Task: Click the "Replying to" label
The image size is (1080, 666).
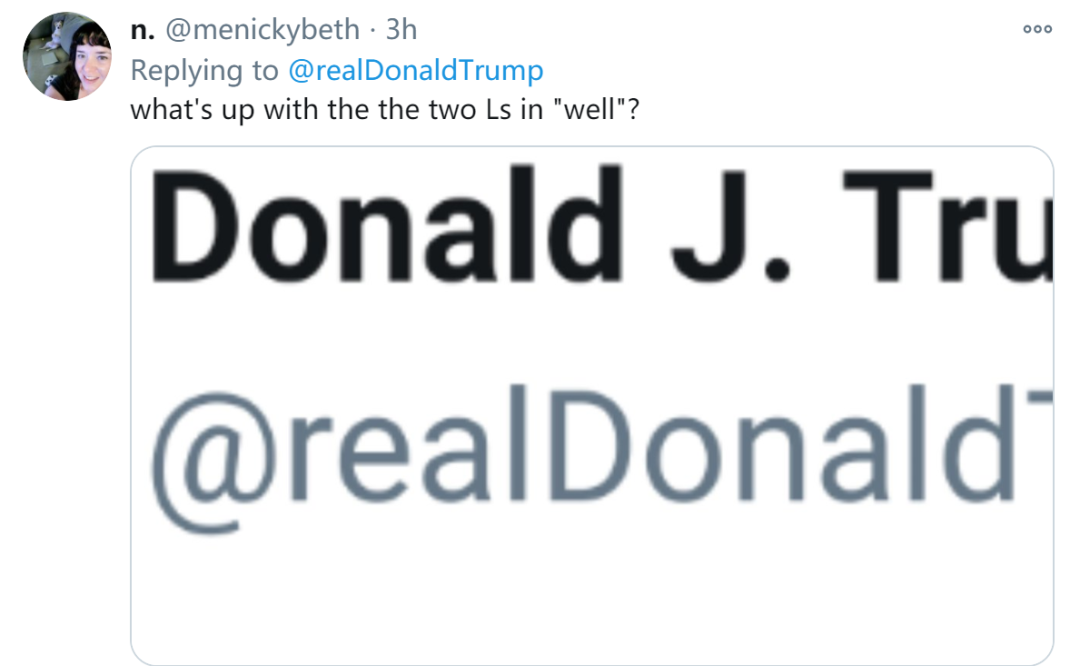Action: [205, 70]
